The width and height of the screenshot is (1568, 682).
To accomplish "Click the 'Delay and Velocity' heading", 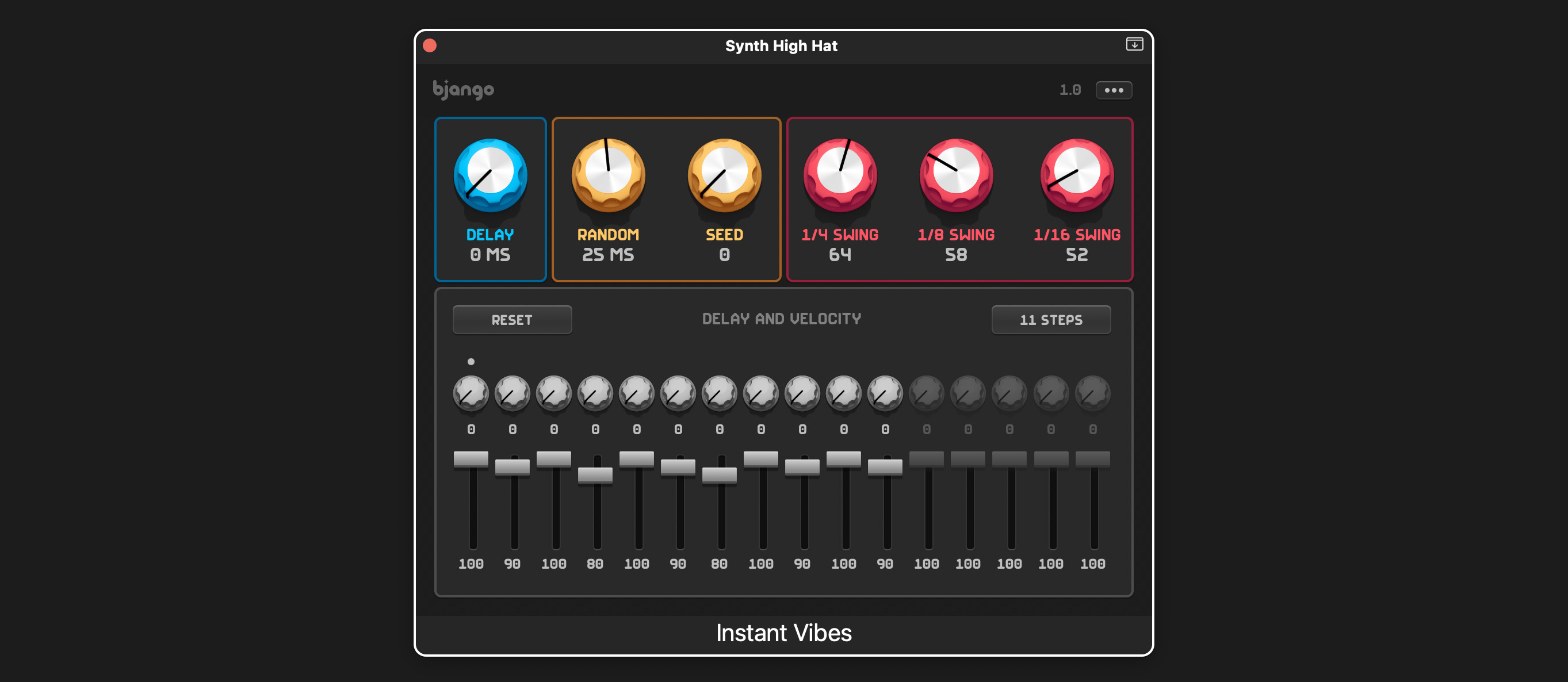I will coord(782,319).
